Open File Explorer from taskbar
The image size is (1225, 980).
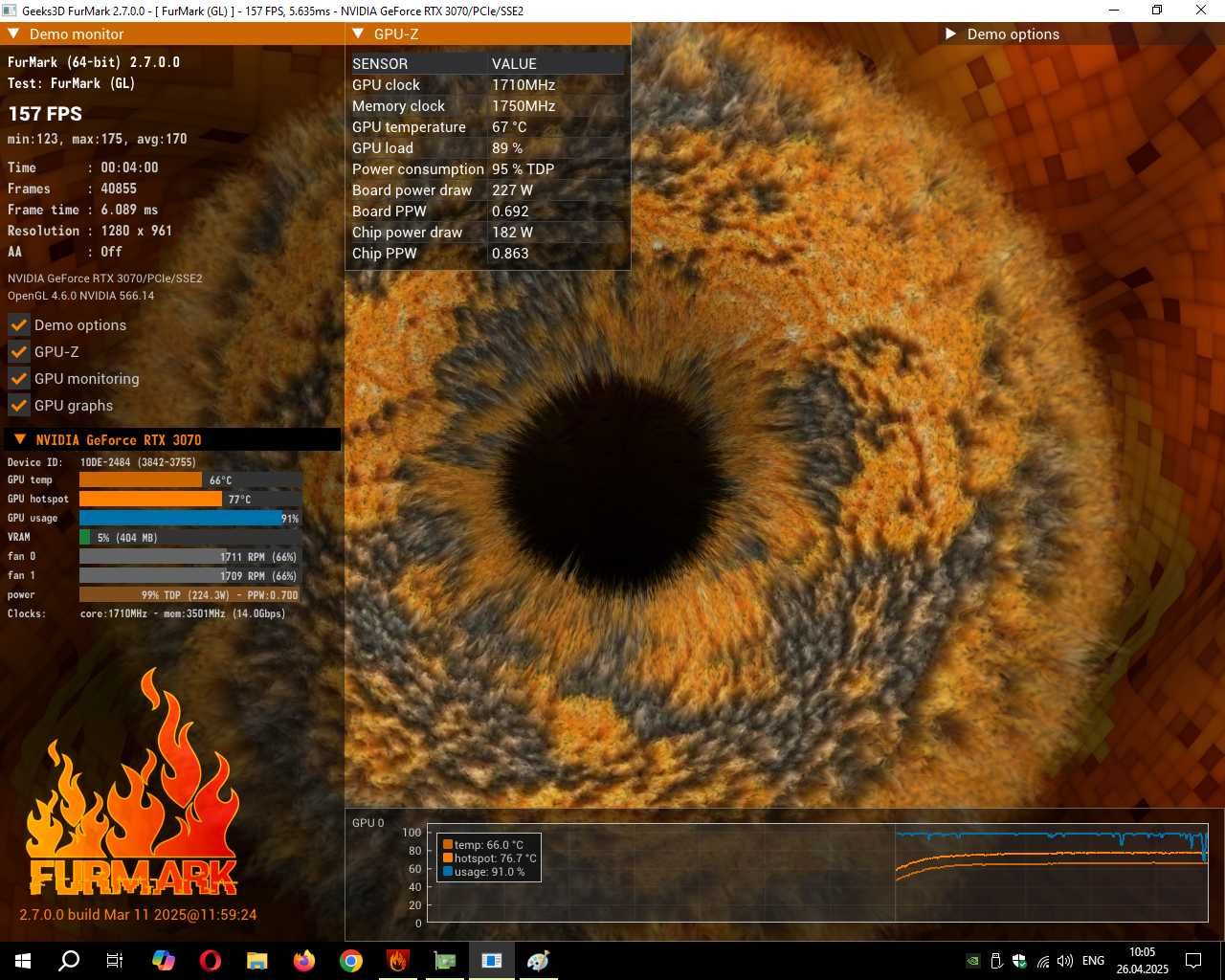point(256,961)
